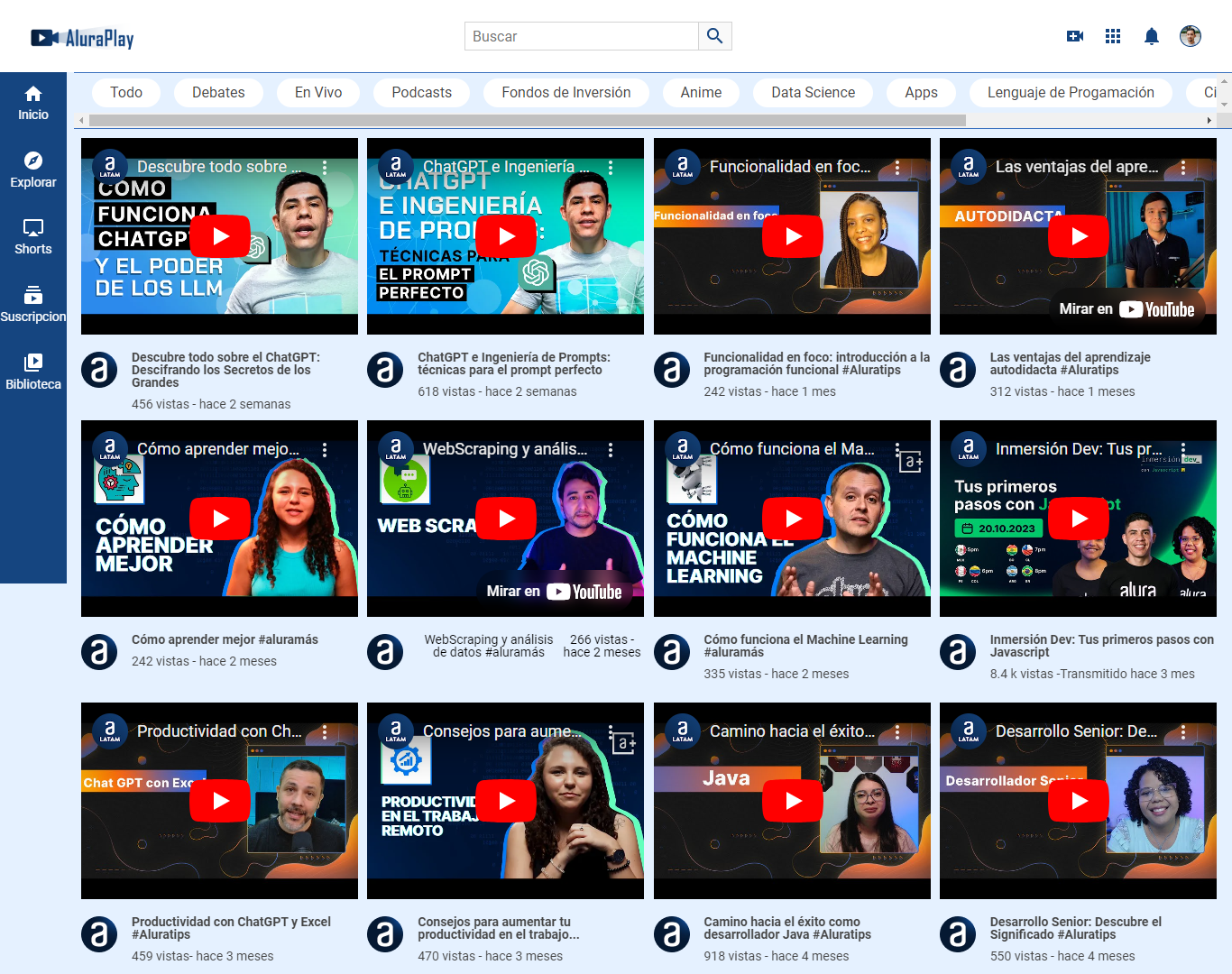
Task: Click the Buscar search field
Action: click(582, 36)
